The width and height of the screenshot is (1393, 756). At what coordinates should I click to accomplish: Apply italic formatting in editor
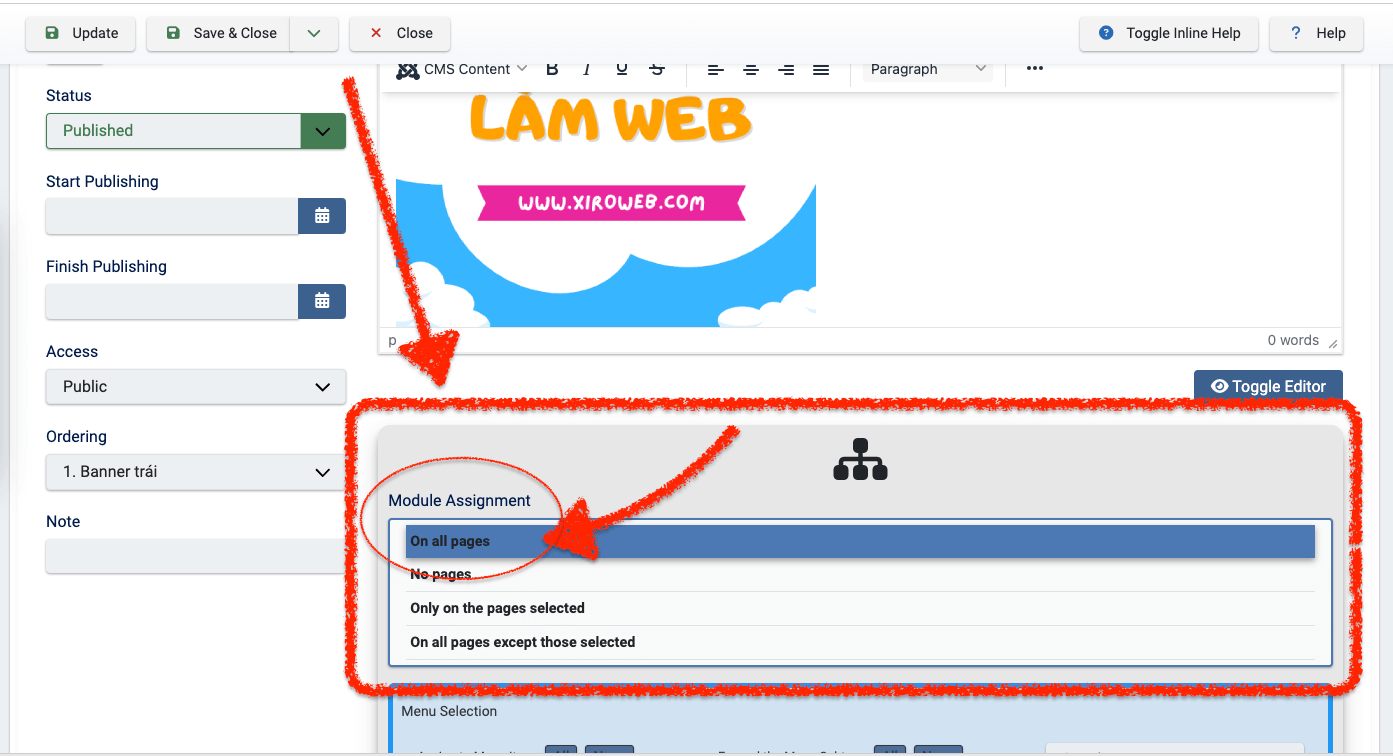(587, 69)
